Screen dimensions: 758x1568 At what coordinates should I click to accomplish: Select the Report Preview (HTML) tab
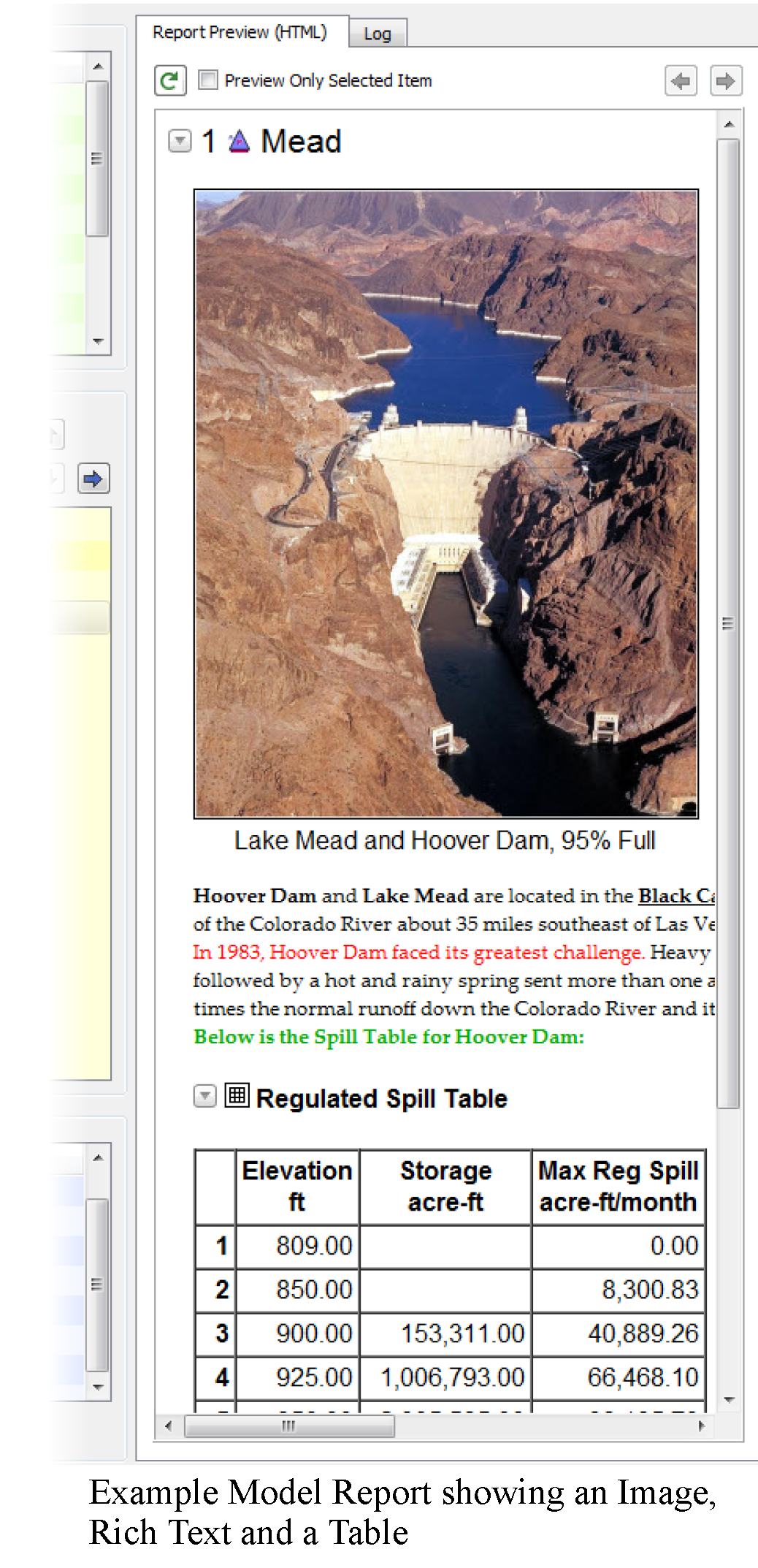point(240,32)
